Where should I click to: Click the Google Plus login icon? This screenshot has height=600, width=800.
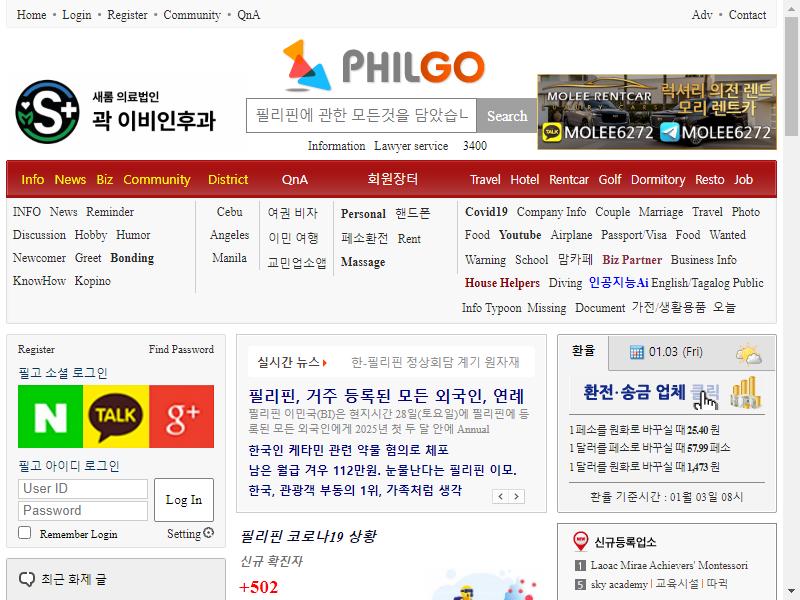click(x=182, y=416)
